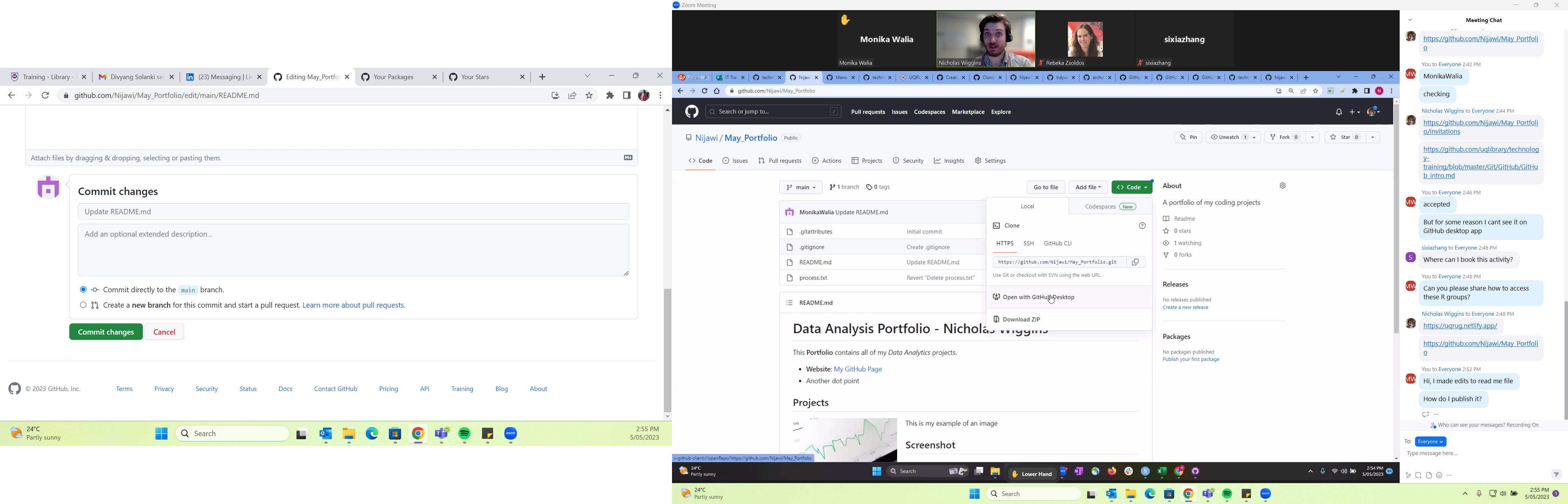Click GitHub search or jump to field
The width and height of the screenshot is (1568, 504).
[773, 112]
